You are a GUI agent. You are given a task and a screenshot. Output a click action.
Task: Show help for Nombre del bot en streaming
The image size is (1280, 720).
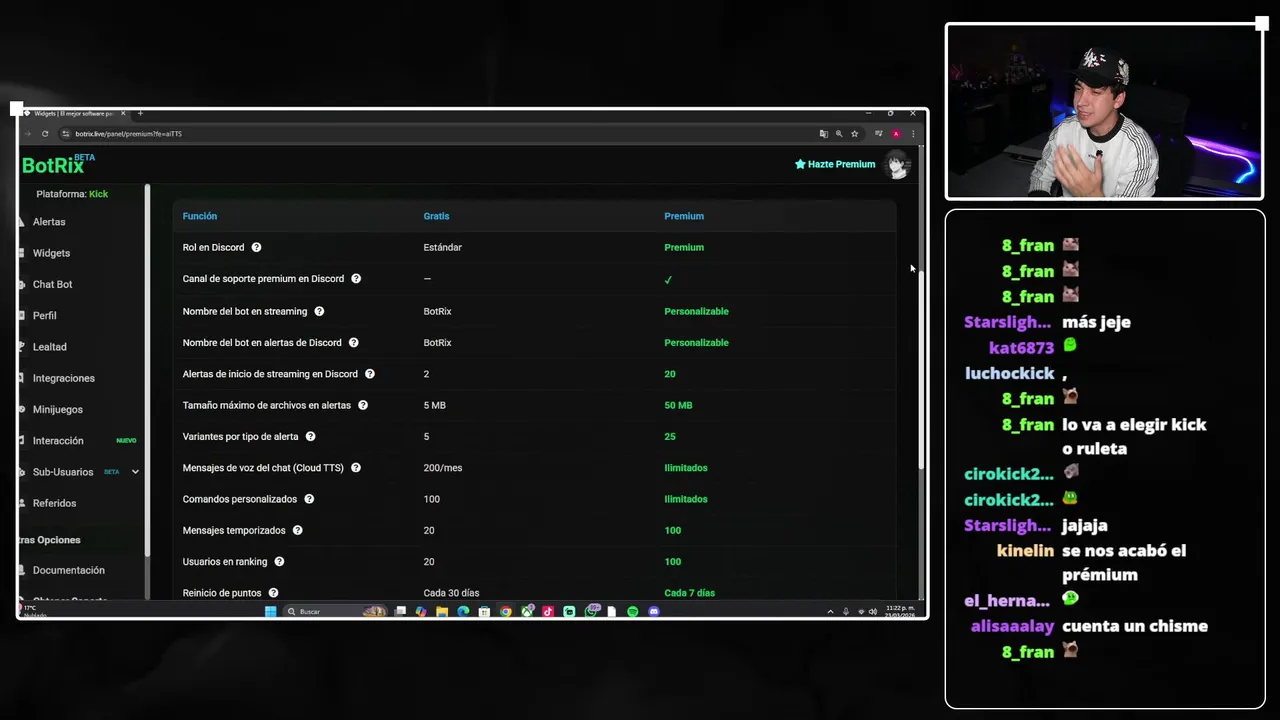pos(319,311)
